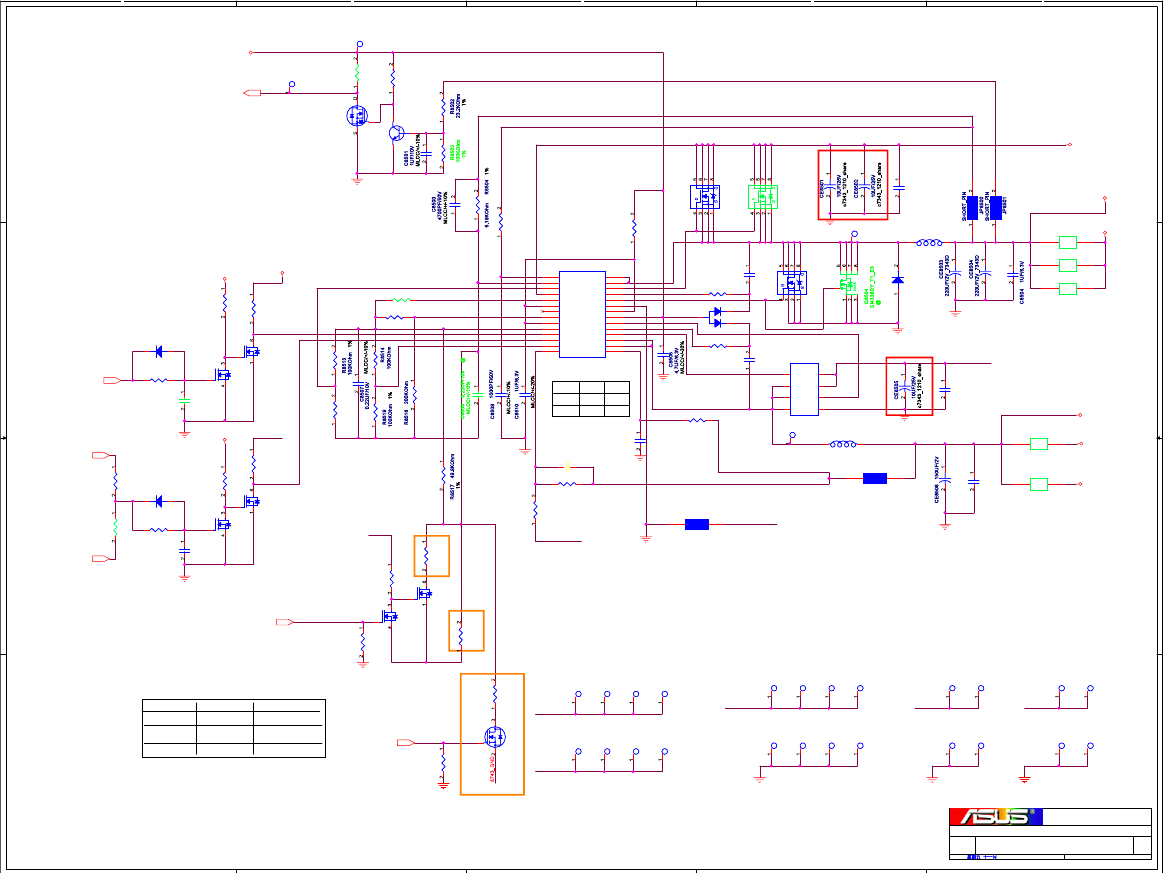Screen dimensions: 1163x873
Task: Select the blank table at bottom left
Action: (x=234, y=728)
